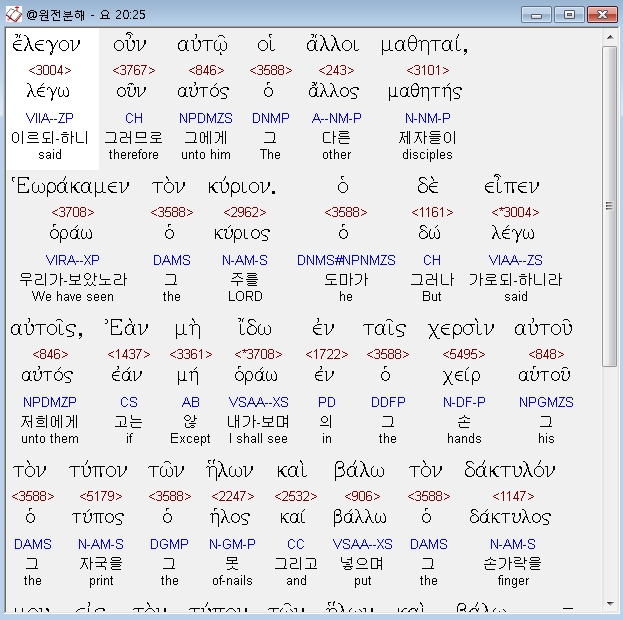Click the vertical scrollbar thumb
Viewport: 623px width, 620px height.
(x=609, y=206)
